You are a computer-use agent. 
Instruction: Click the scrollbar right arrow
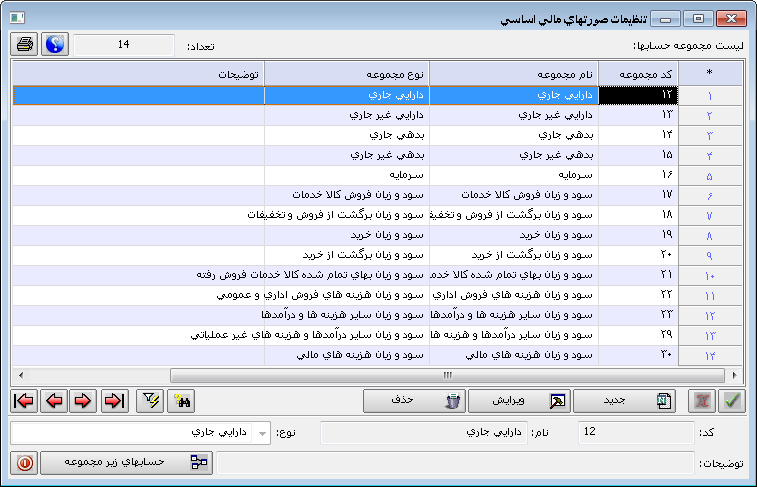[735, 375]
